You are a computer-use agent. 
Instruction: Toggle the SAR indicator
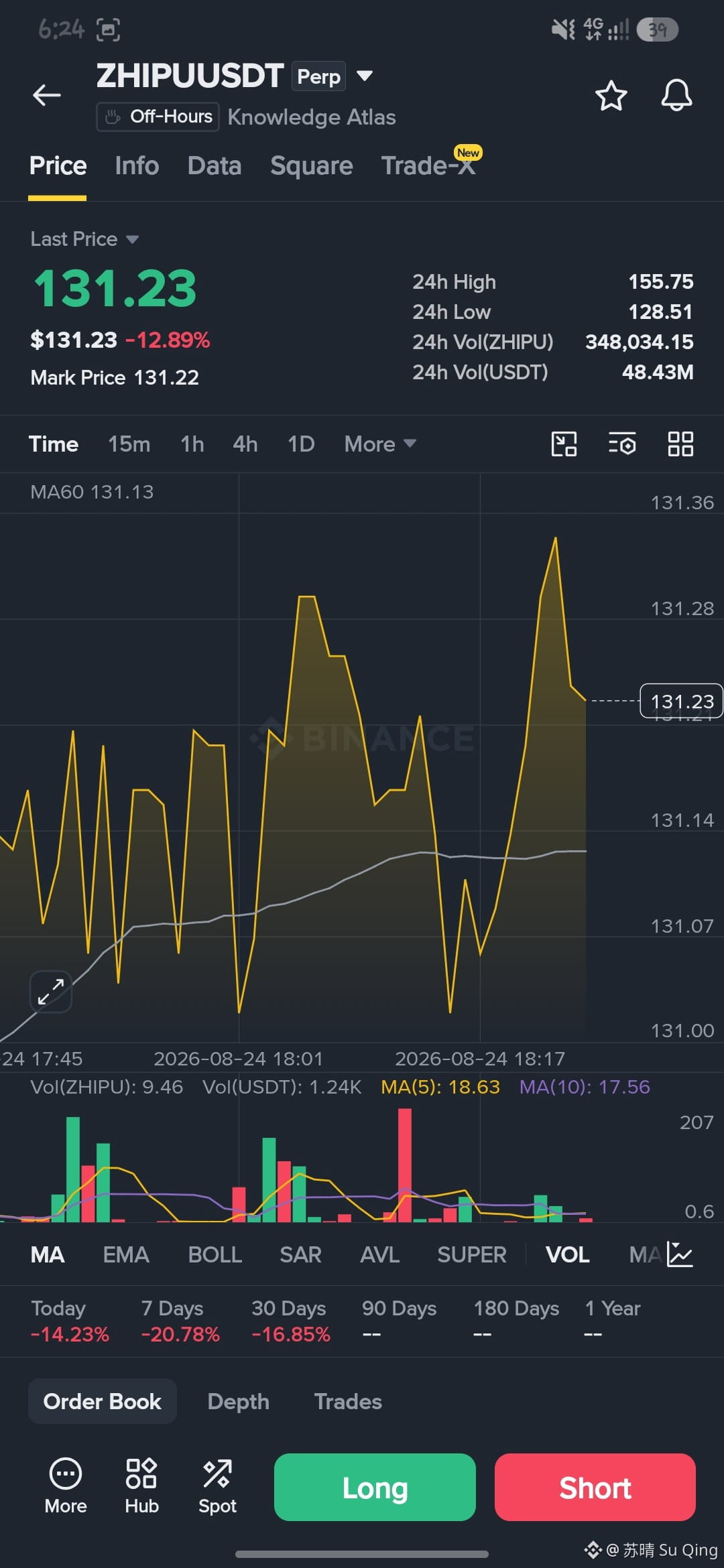click(300, 1254)
